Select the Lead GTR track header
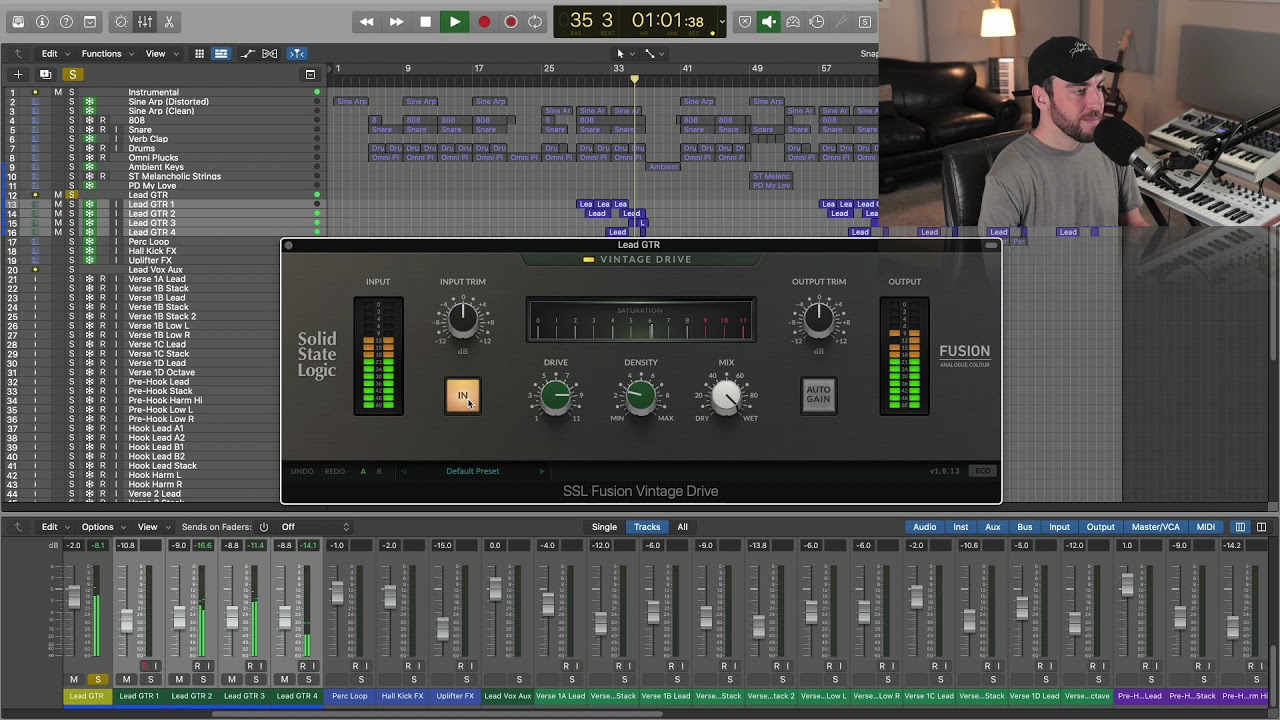Image resolution: width=1280 pixels, height=720 pixels. 148,195
